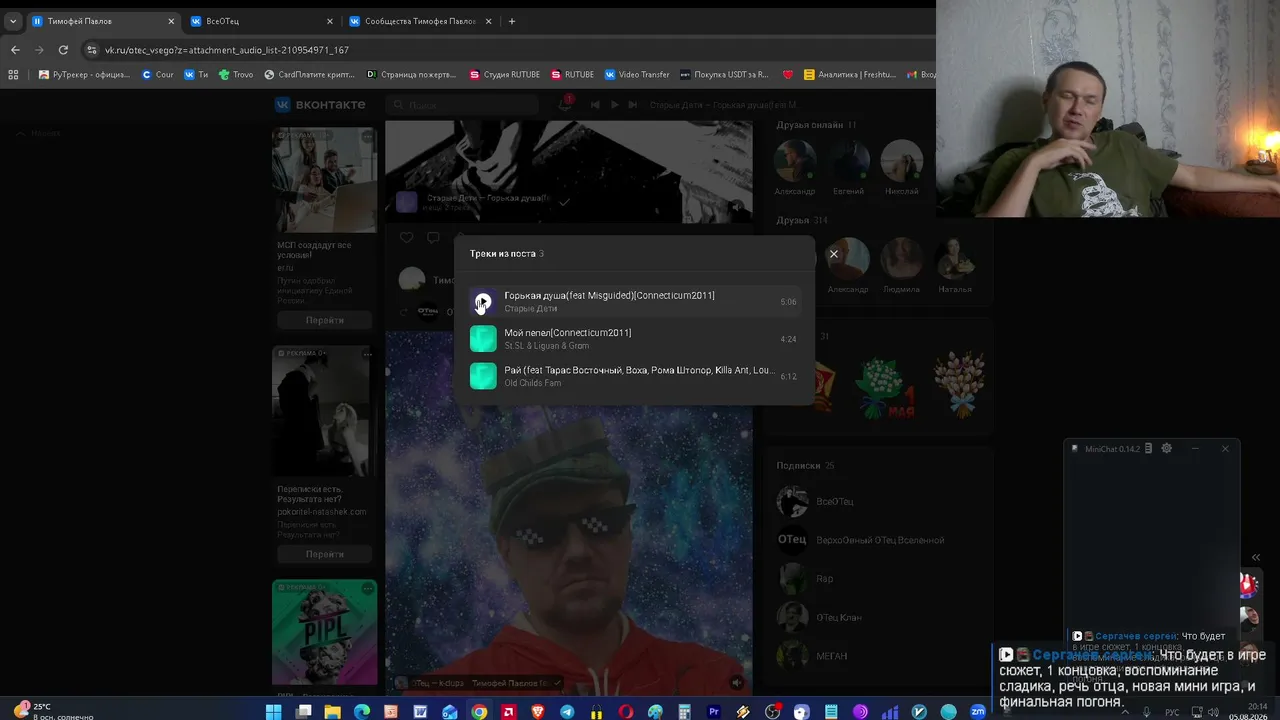Open the Video Transfer bookmark
1280x720 pixels.
637,74
